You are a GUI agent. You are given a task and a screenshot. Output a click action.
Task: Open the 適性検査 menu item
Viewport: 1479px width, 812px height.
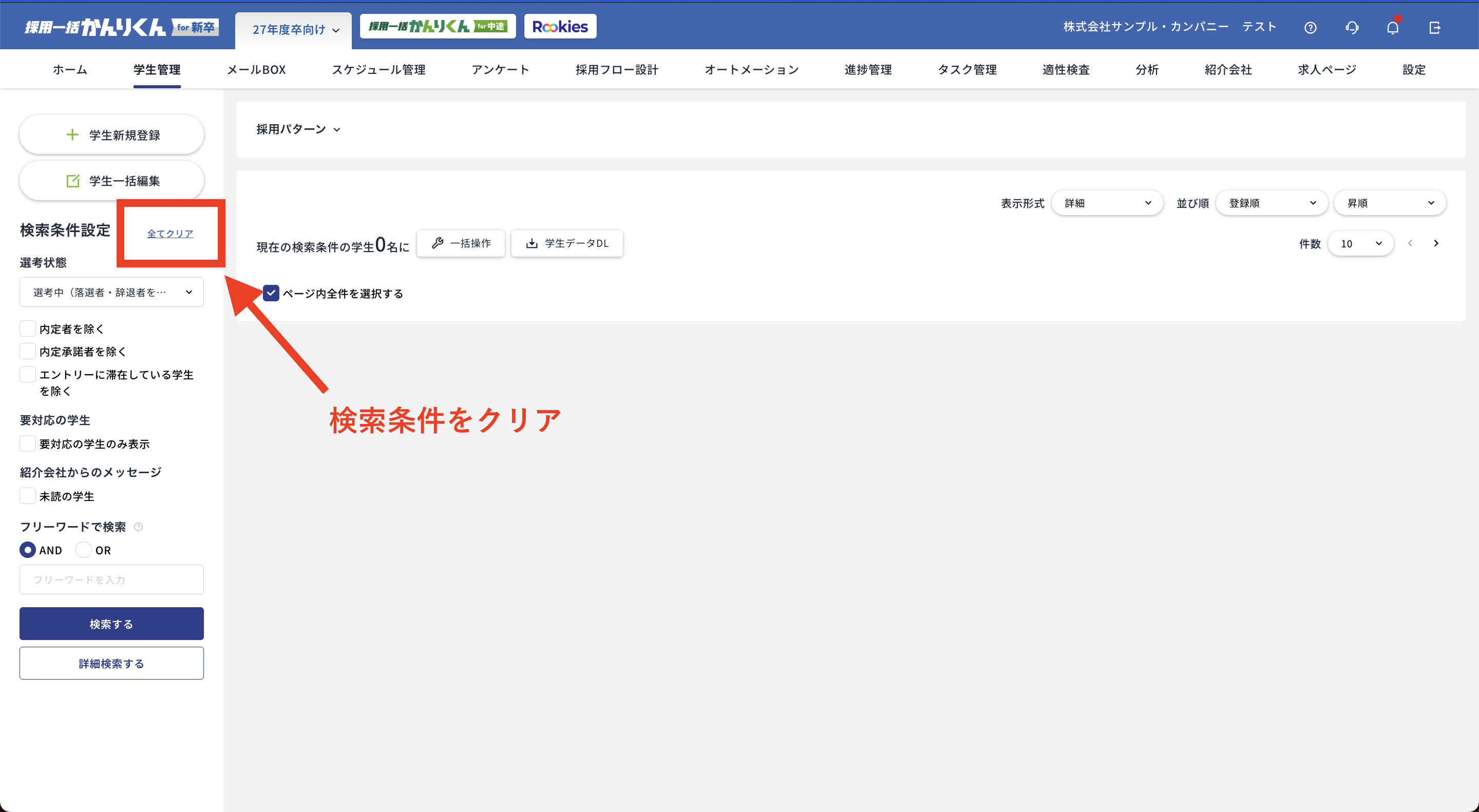pos(1065,69)
